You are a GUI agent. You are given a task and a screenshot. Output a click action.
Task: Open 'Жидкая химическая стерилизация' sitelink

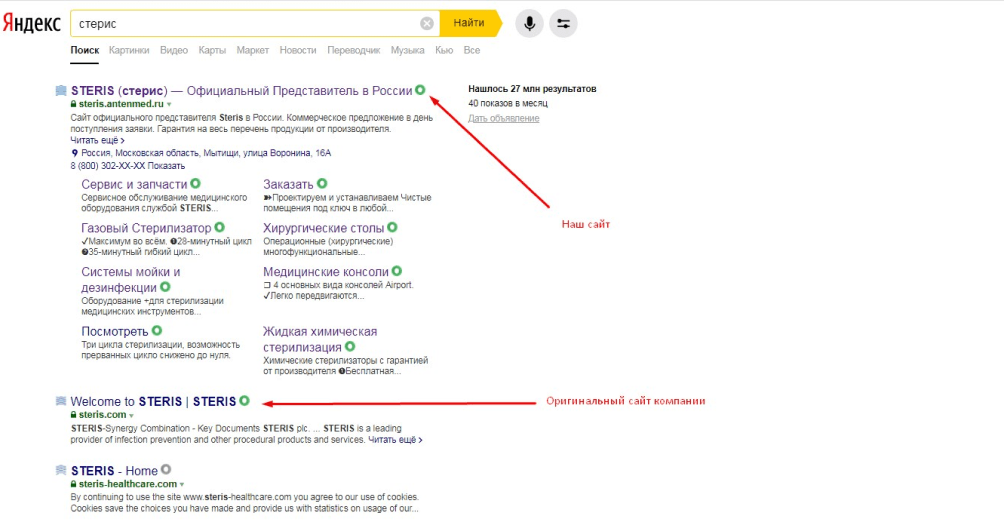(x=320, y=339)
